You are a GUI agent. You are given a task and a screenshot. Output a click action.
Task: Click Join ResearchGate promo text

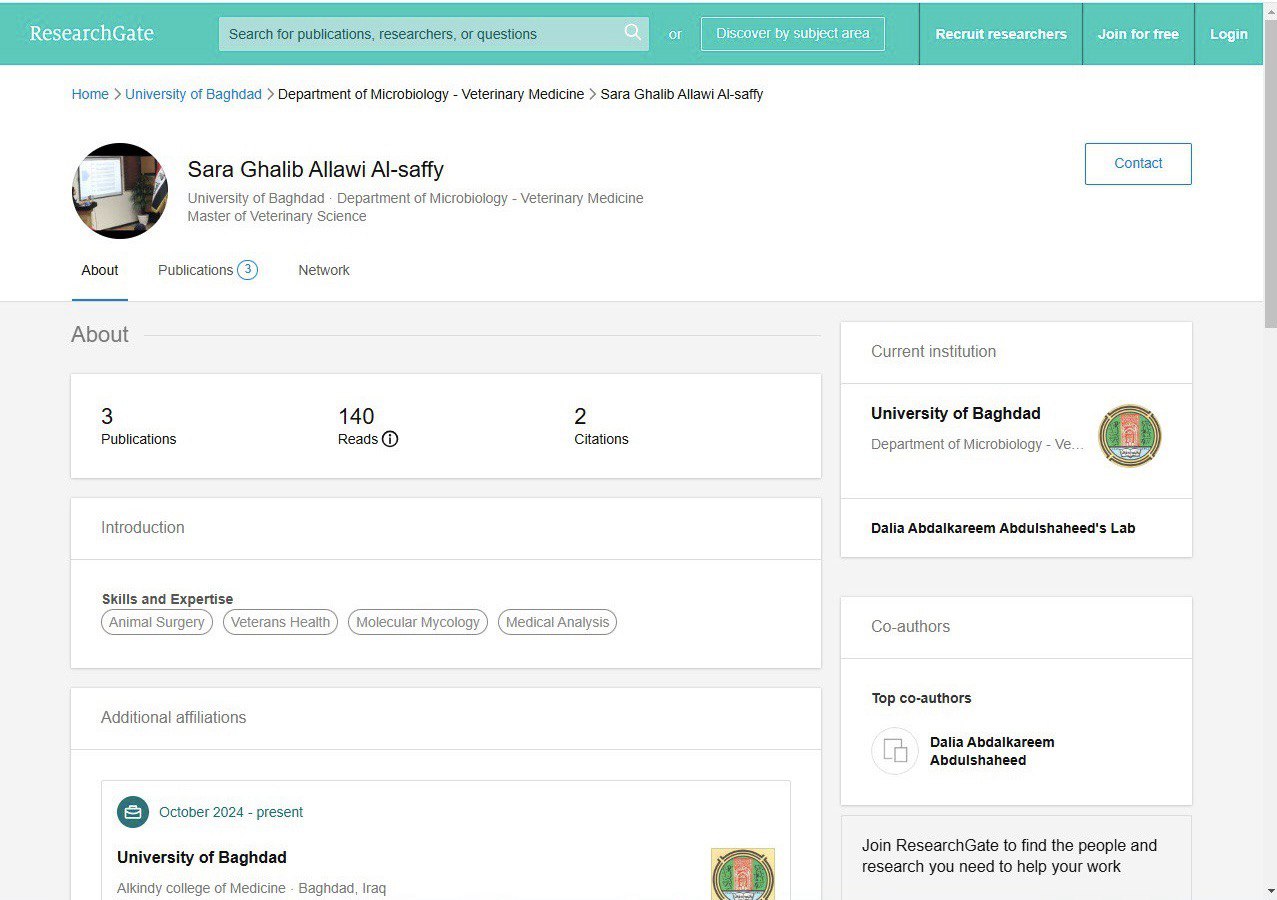(1009, 856)
